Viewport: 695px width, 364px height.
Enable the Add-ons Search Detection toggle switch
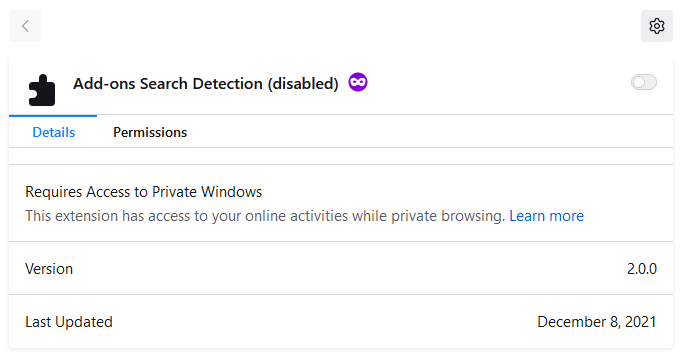644,82
